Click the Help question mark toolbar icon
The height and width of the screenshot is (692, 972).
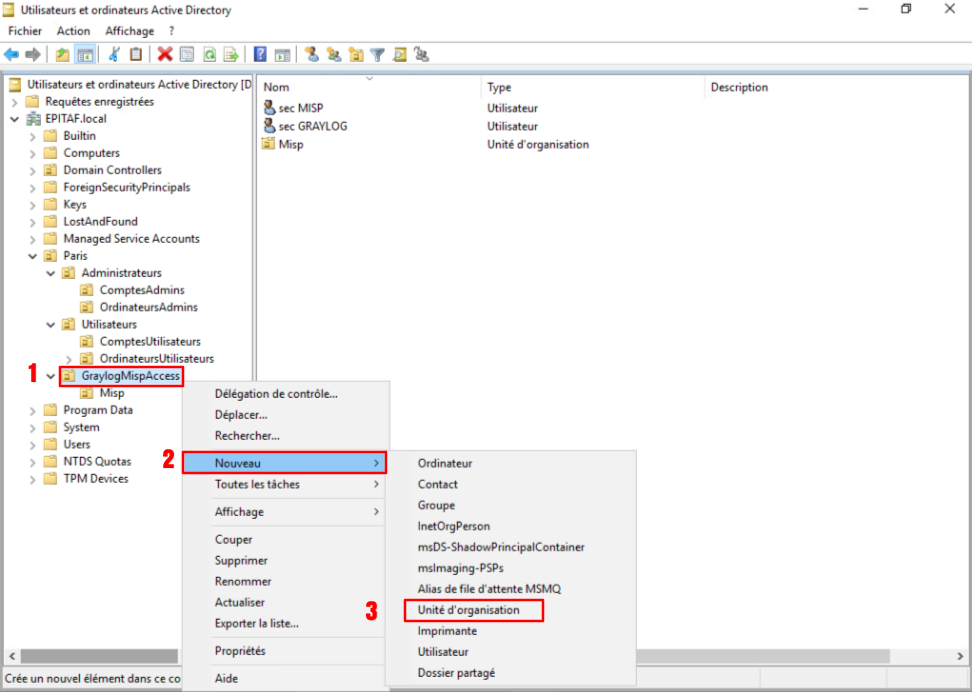tap(260, 54)
